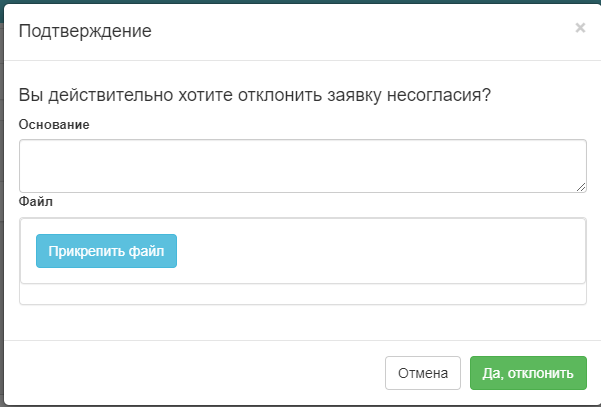601x407 pixels.
Task: Click blank body space above the footer divider
Action: tap(303, 323)
